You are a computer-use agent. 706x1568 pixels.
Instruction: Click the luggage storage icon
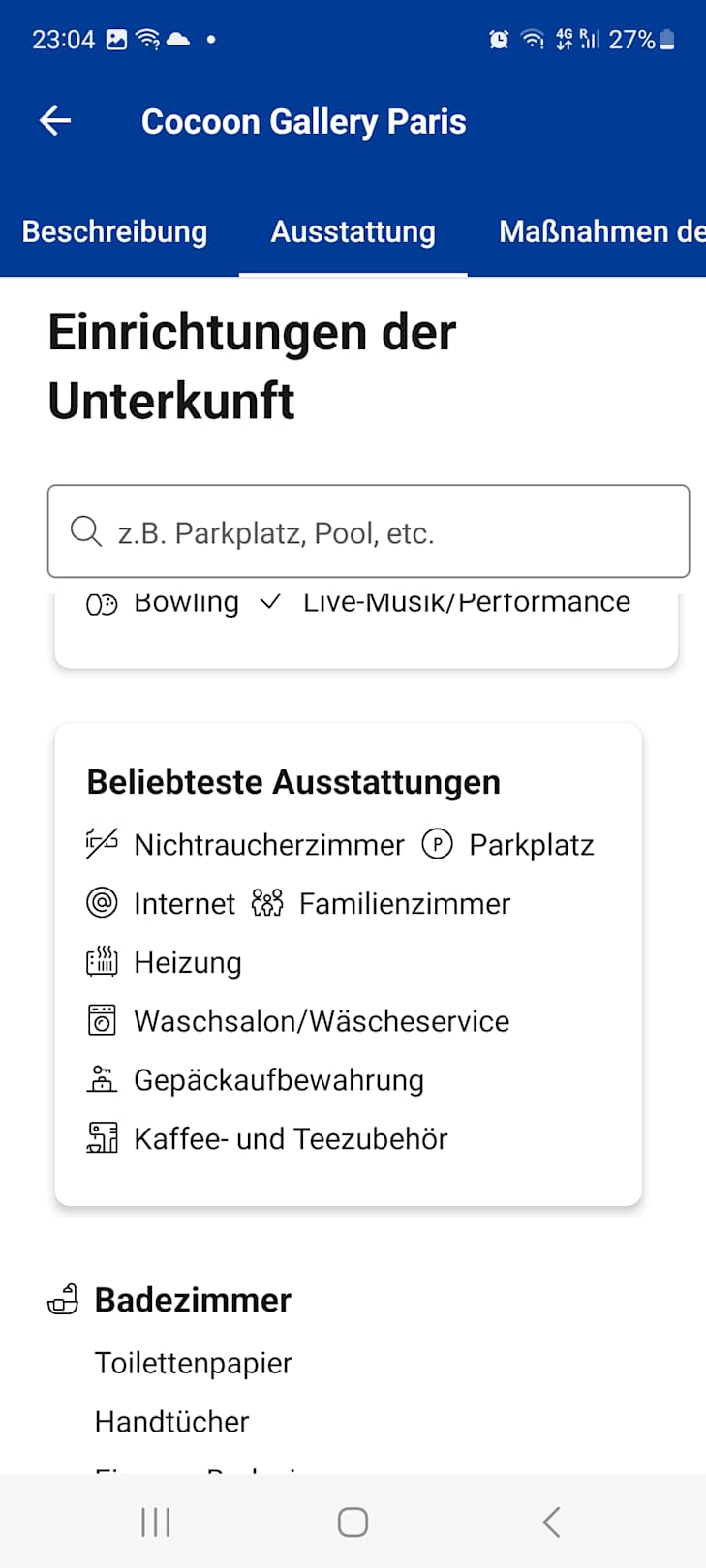tap(102, 1079)
